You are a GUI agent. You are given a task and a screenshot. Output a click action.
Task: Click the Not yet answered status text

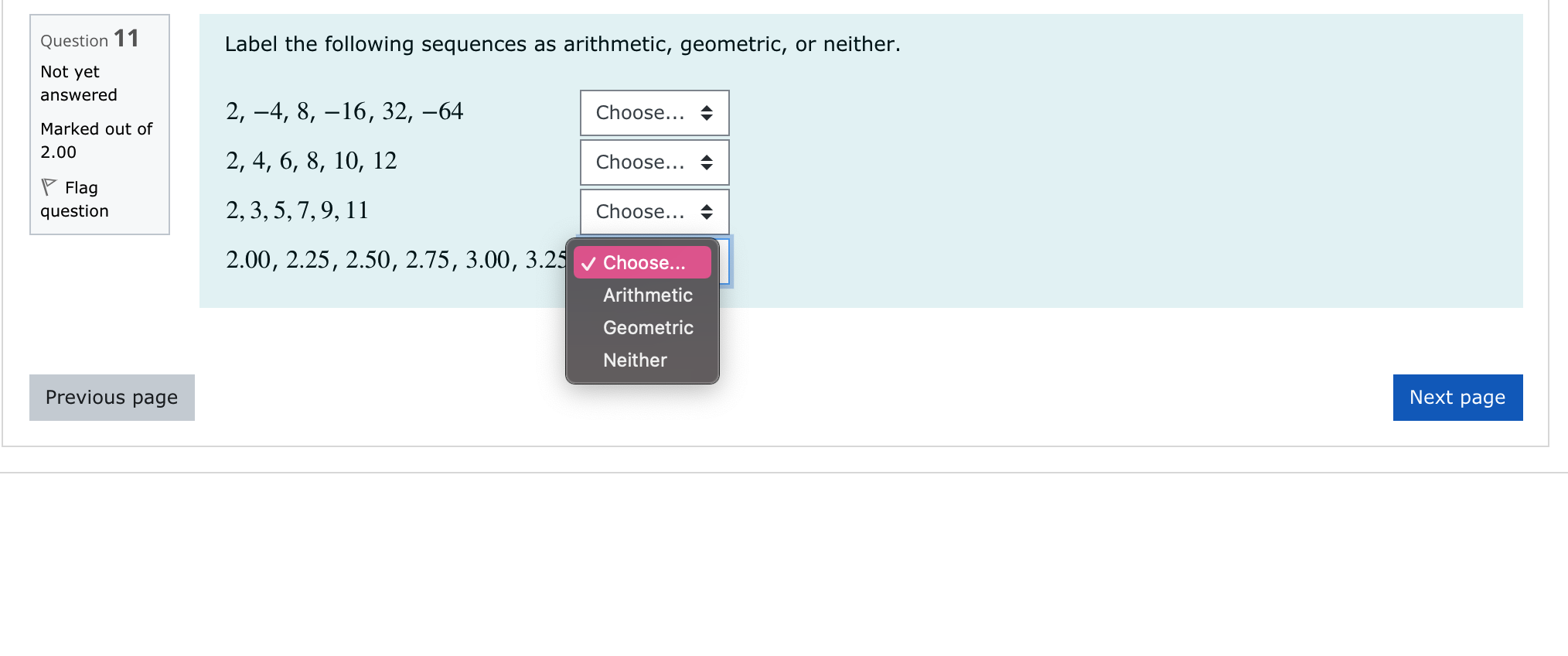pos(78,84)
